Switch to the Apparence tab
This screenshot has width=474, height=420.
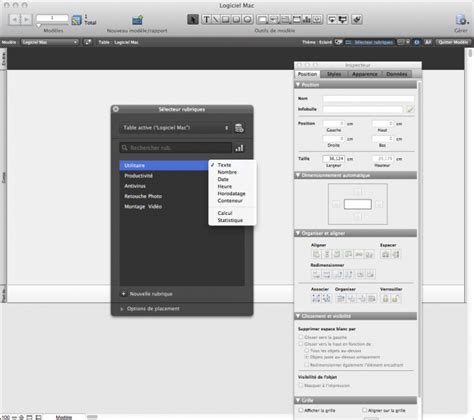tap(365, 74)
